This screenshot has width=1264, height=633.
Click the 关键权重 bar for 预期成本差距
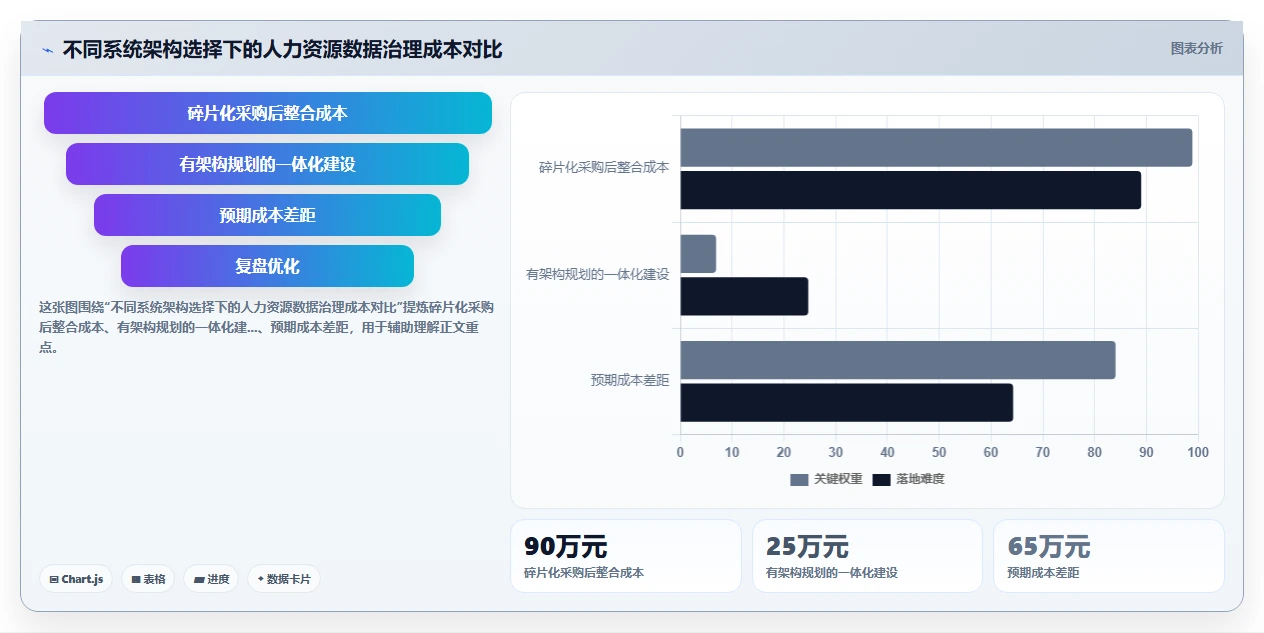[x=898, y=360]
